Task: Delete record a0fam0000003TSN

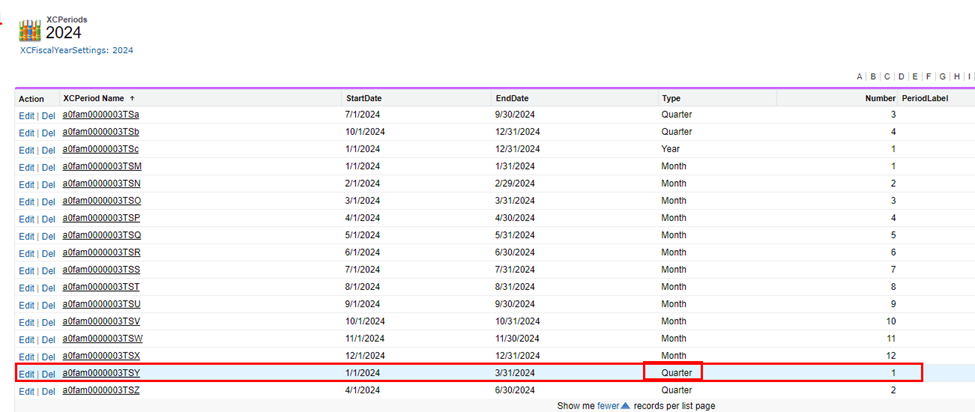Action: click(x=49, y=185)
